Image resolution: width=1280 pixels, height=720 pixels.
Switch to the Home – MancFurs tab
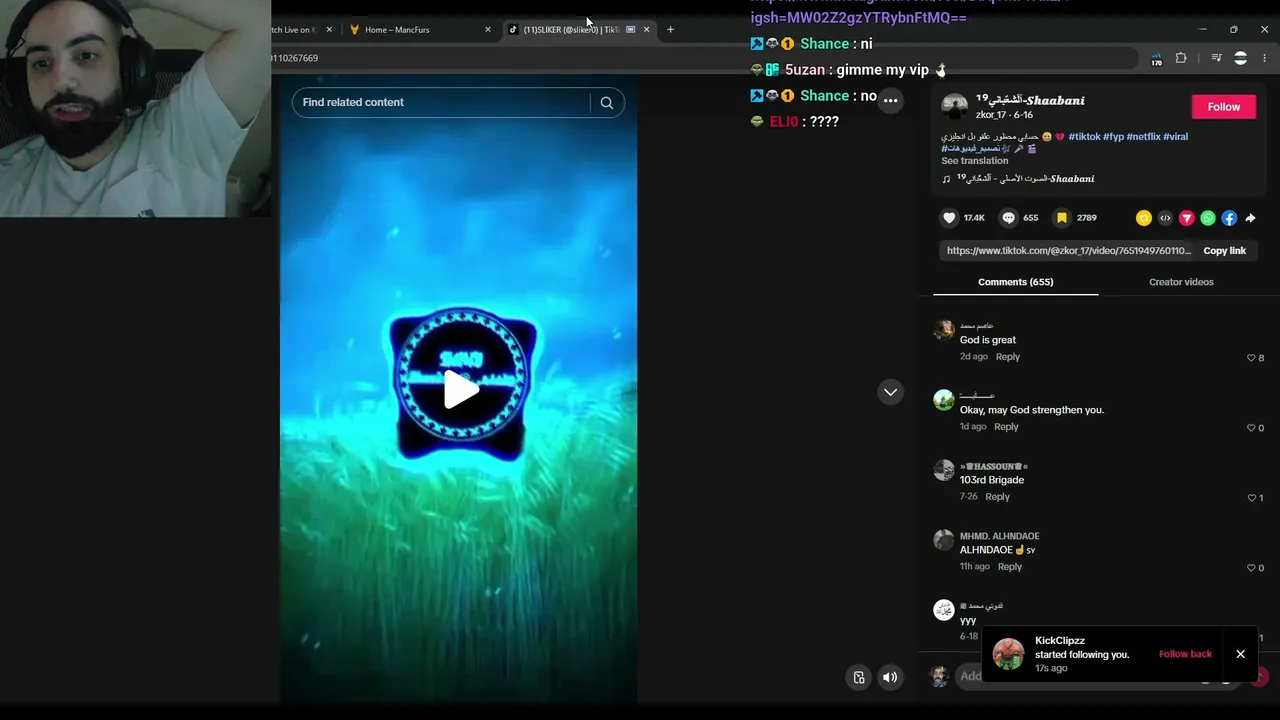click(x=418, y=29)
